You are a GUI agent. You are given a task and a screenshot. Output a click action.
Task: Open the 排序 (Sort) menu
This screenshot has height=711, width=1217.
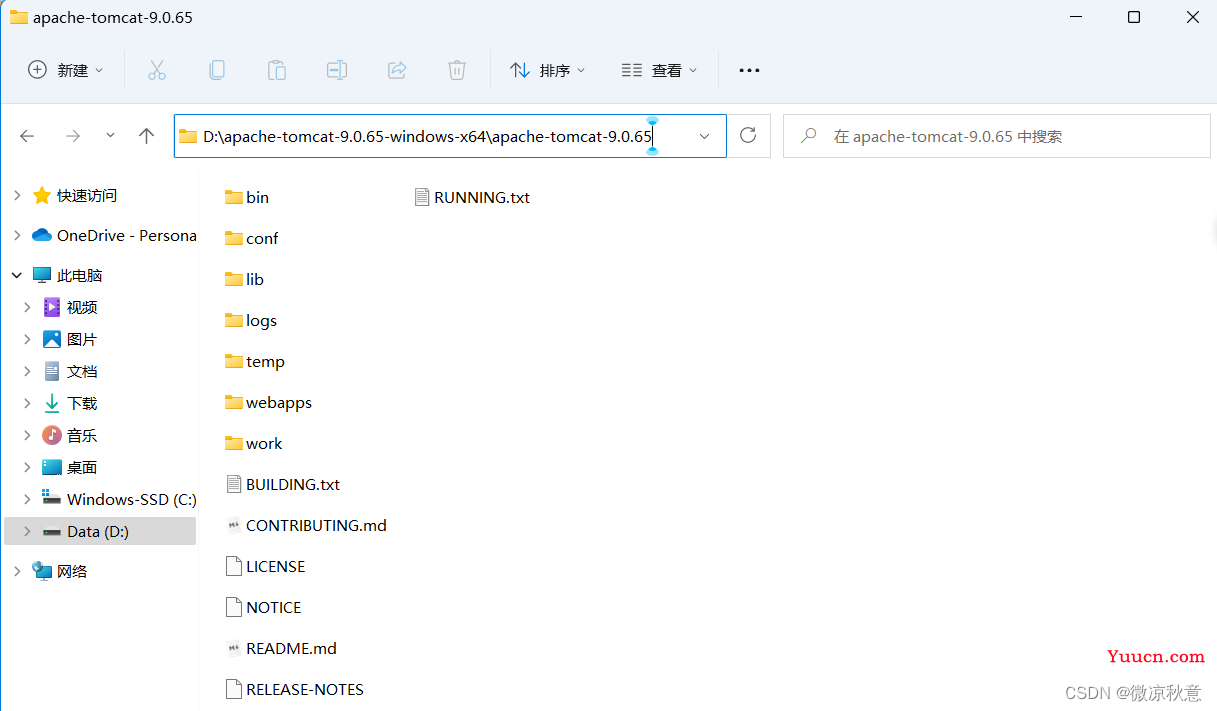547,70
